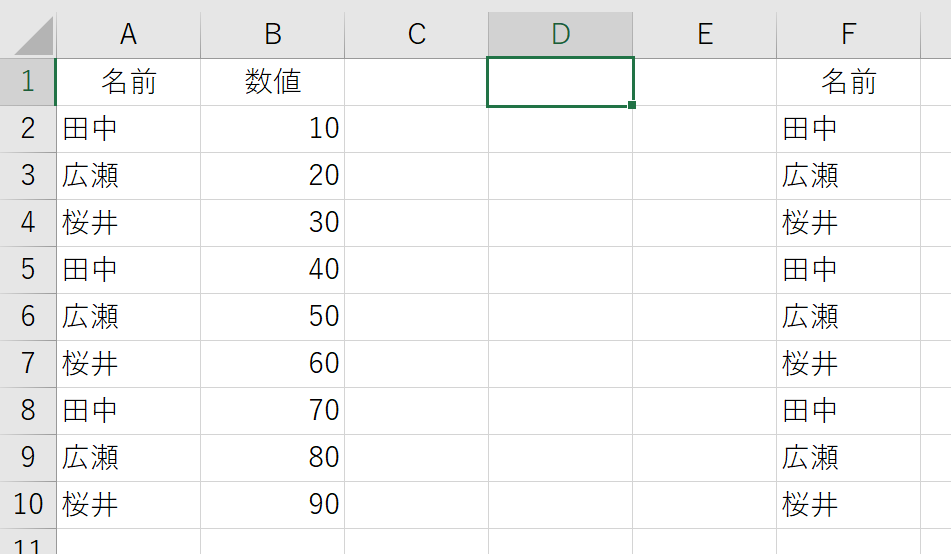Select the highlighted column D header
Screen dimensions: 951x554
click(x=560, y=35)
